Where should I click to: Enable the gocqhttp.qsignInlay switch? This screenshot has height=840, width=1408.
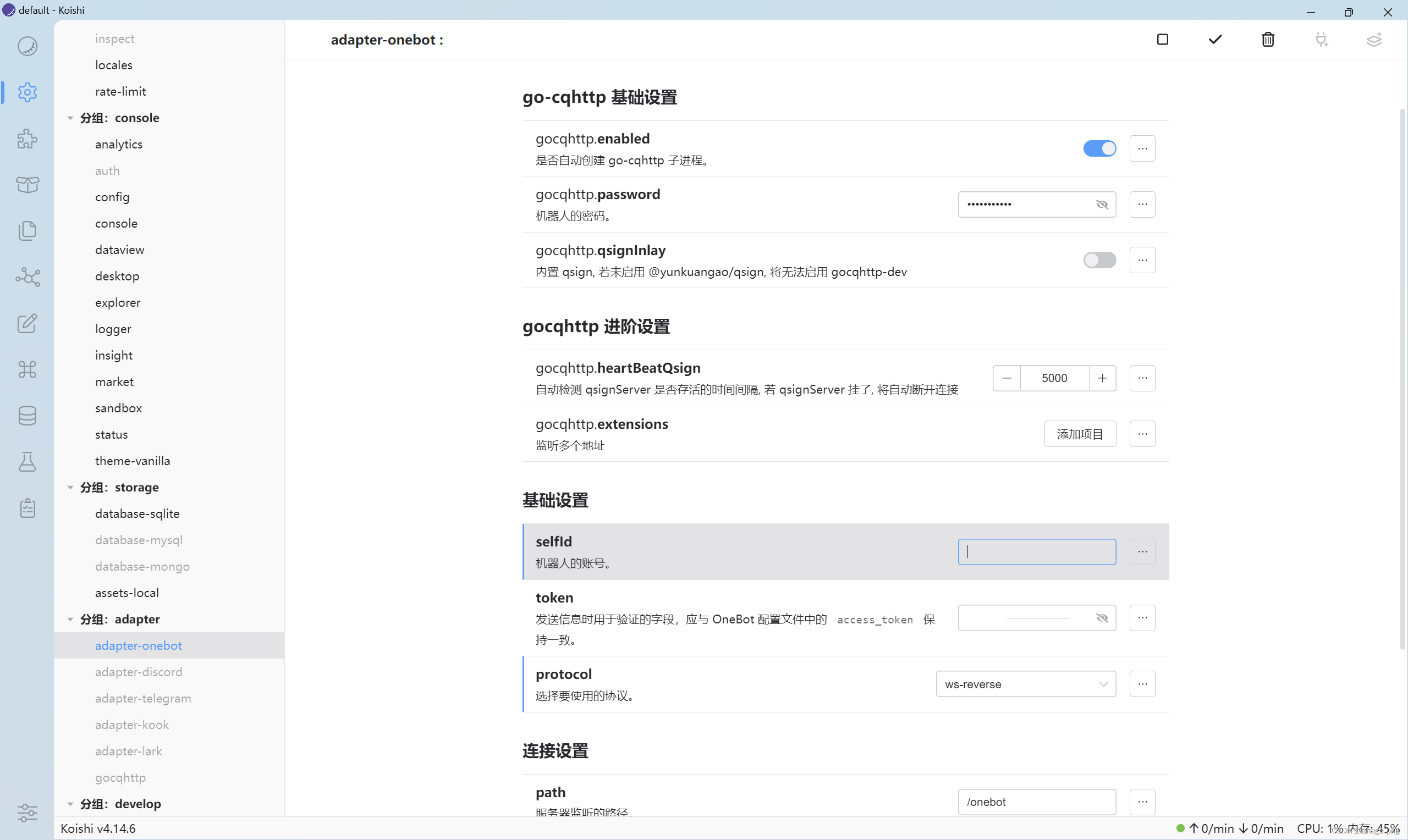[x=1099, y=261]
